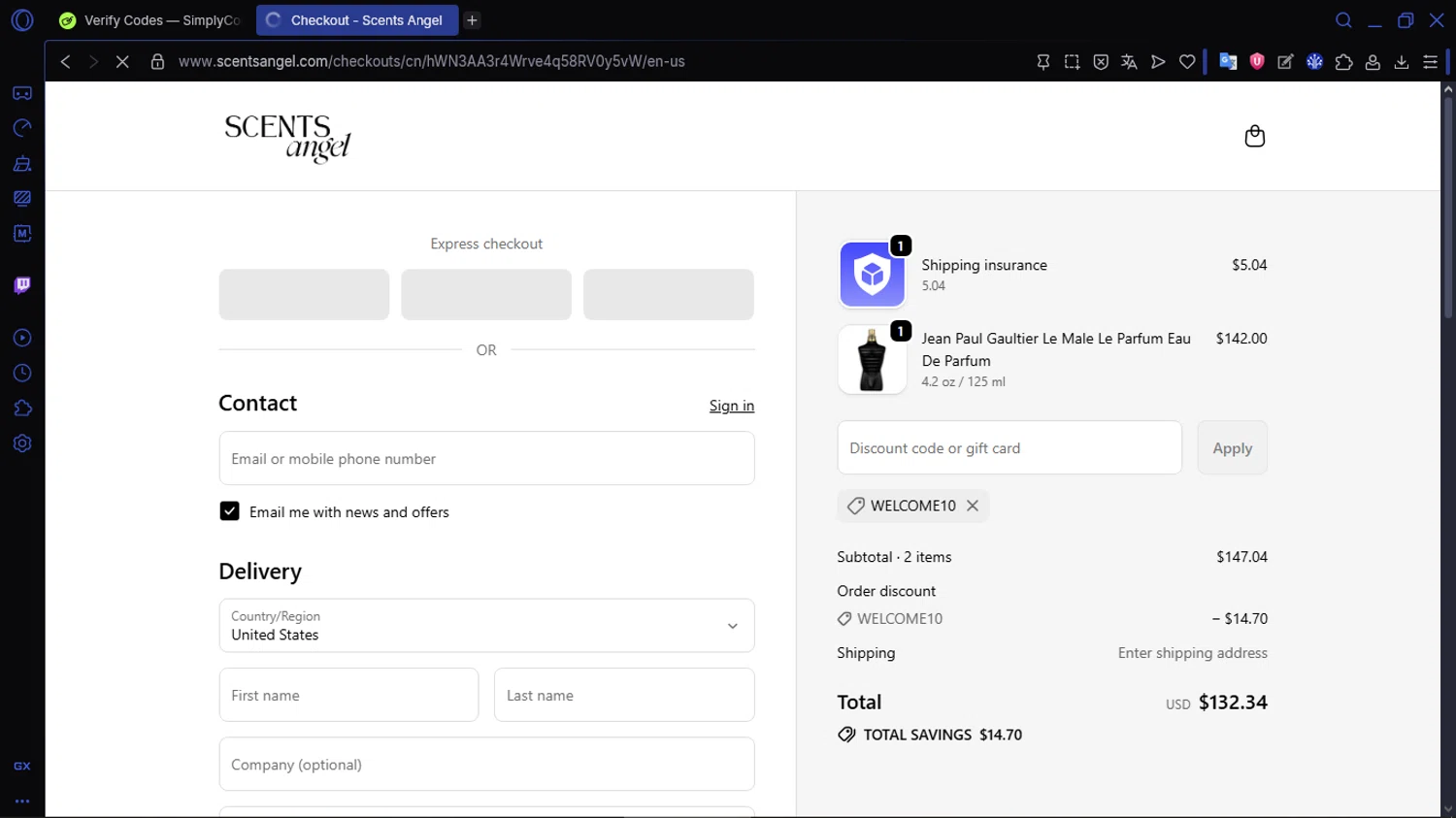Open a new browser tab
The height and width of the screenshot is (818, 1456).
472,19
